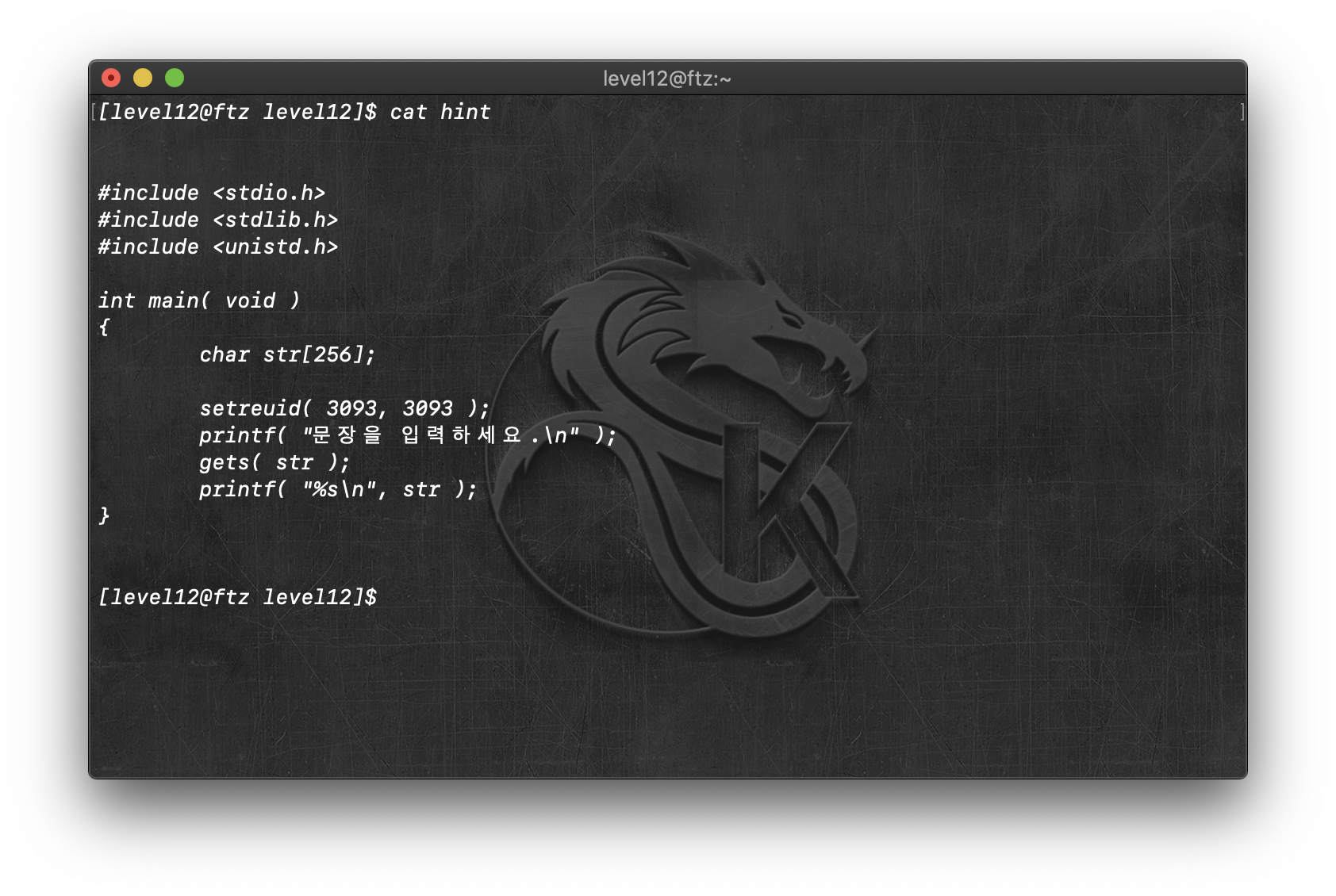Click the '#include <stdlib.h>' line
This screenshot has width=1336, height=896.
pos(218,220)
